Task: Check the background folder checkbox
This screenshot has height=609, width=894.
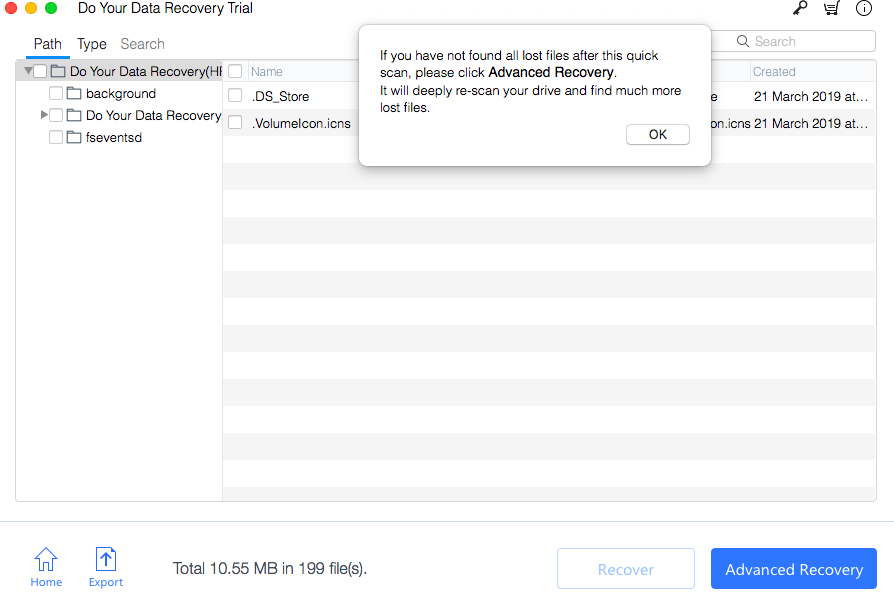Action: [56, 93]
